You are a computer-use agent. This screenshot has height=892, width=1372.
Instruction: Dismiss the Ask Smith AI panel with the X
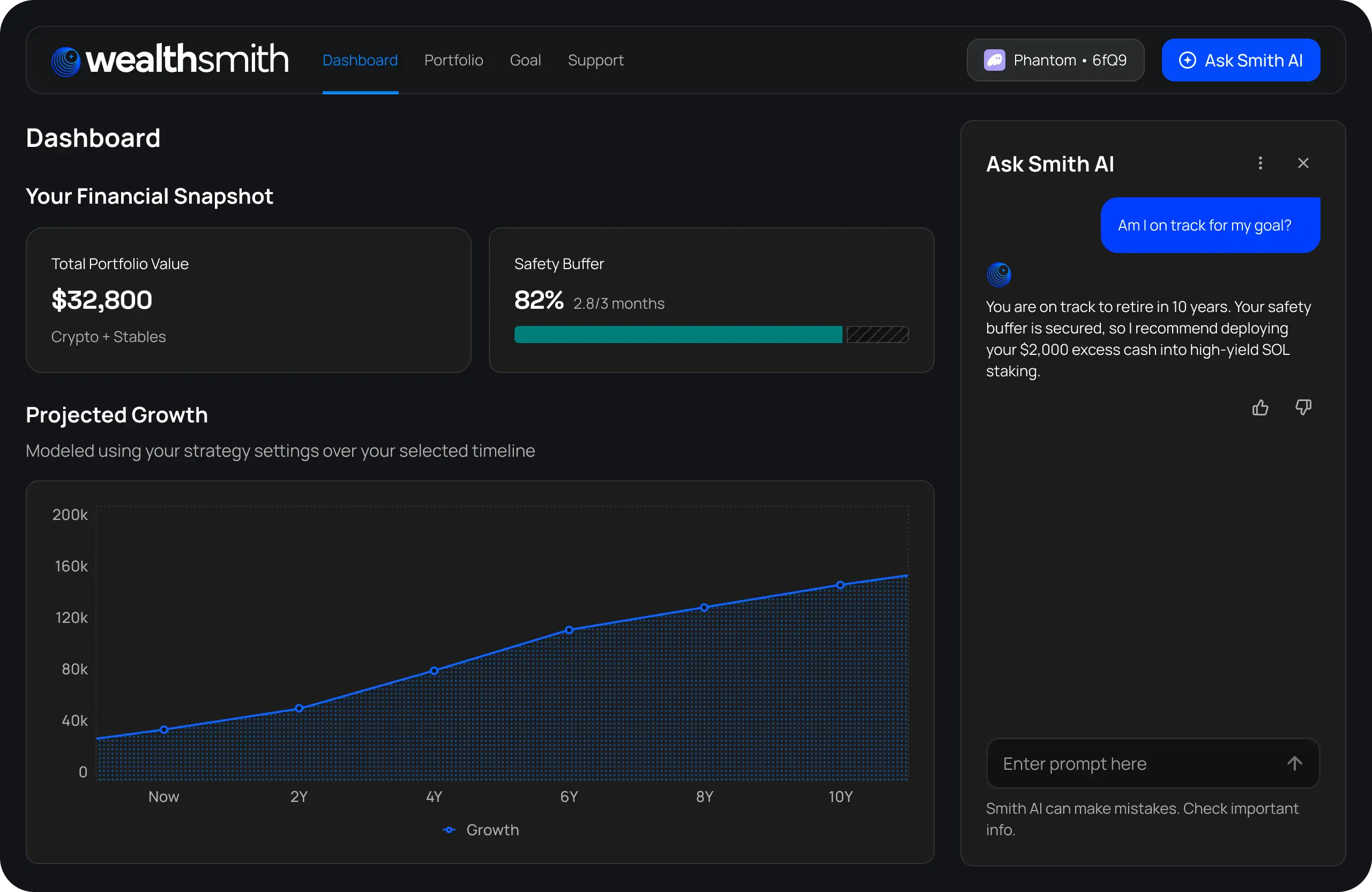1303,163
